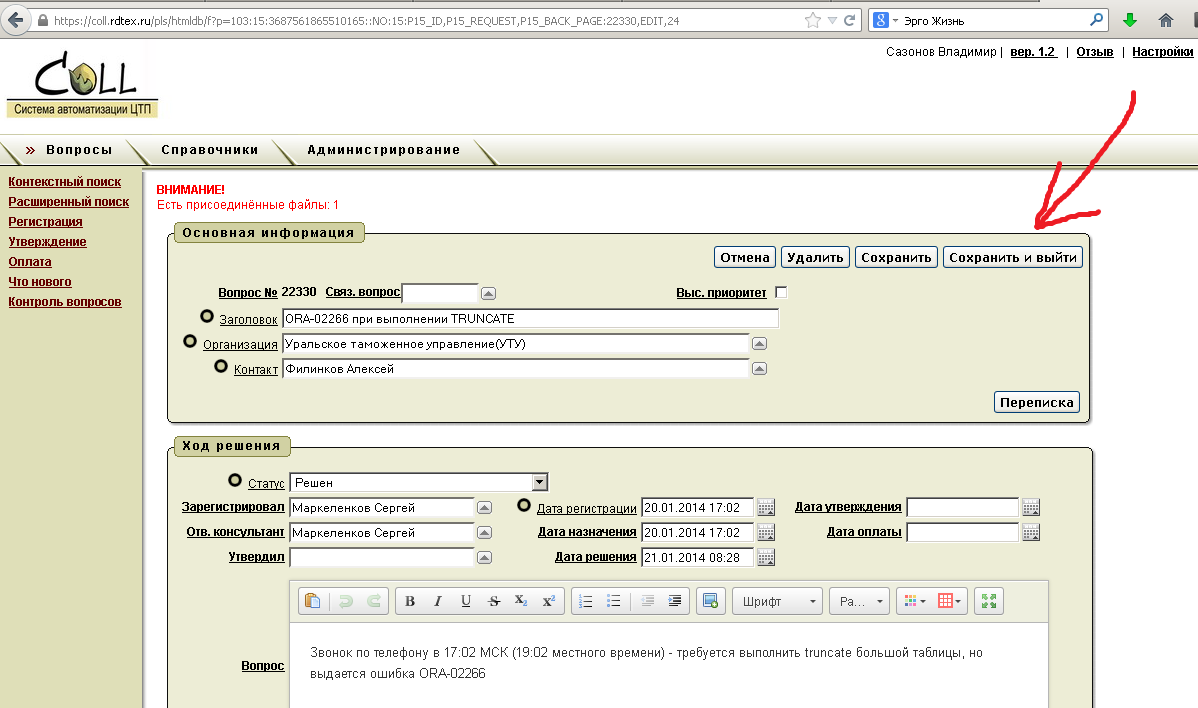Open calendar picker for Дата решения
The width and height of the screenshot is (1198, 708).
(766, 557)
